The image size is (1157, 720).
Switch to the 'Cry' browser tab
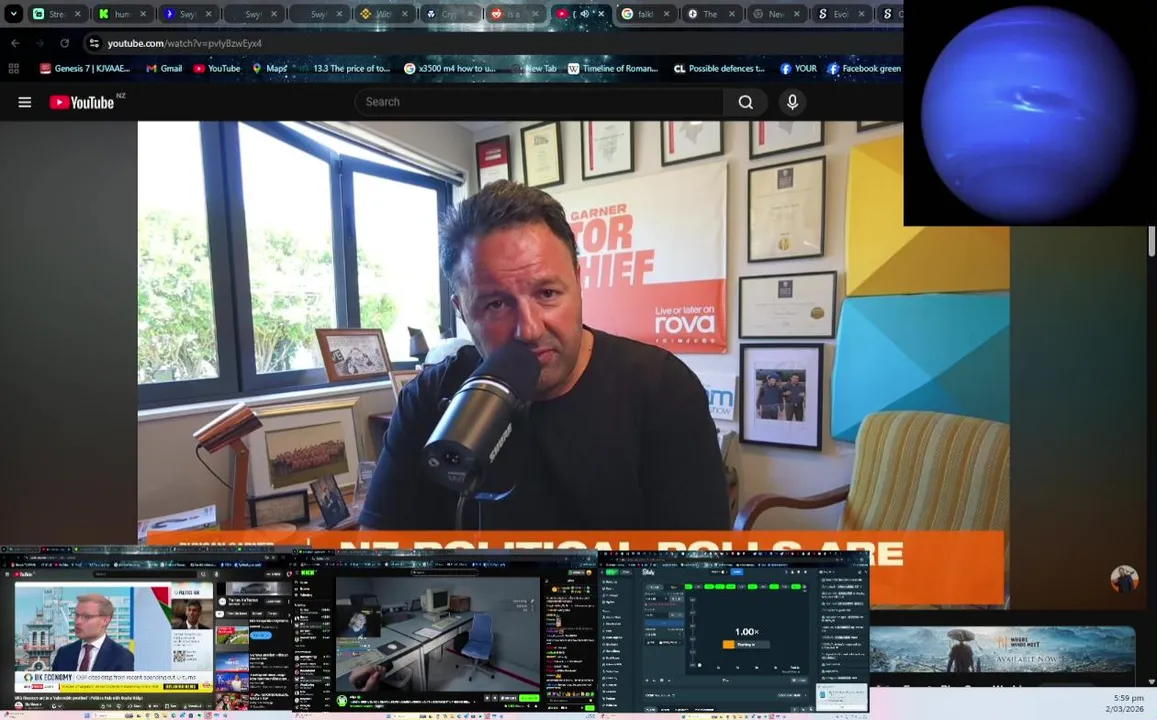[x=447, y=13]
